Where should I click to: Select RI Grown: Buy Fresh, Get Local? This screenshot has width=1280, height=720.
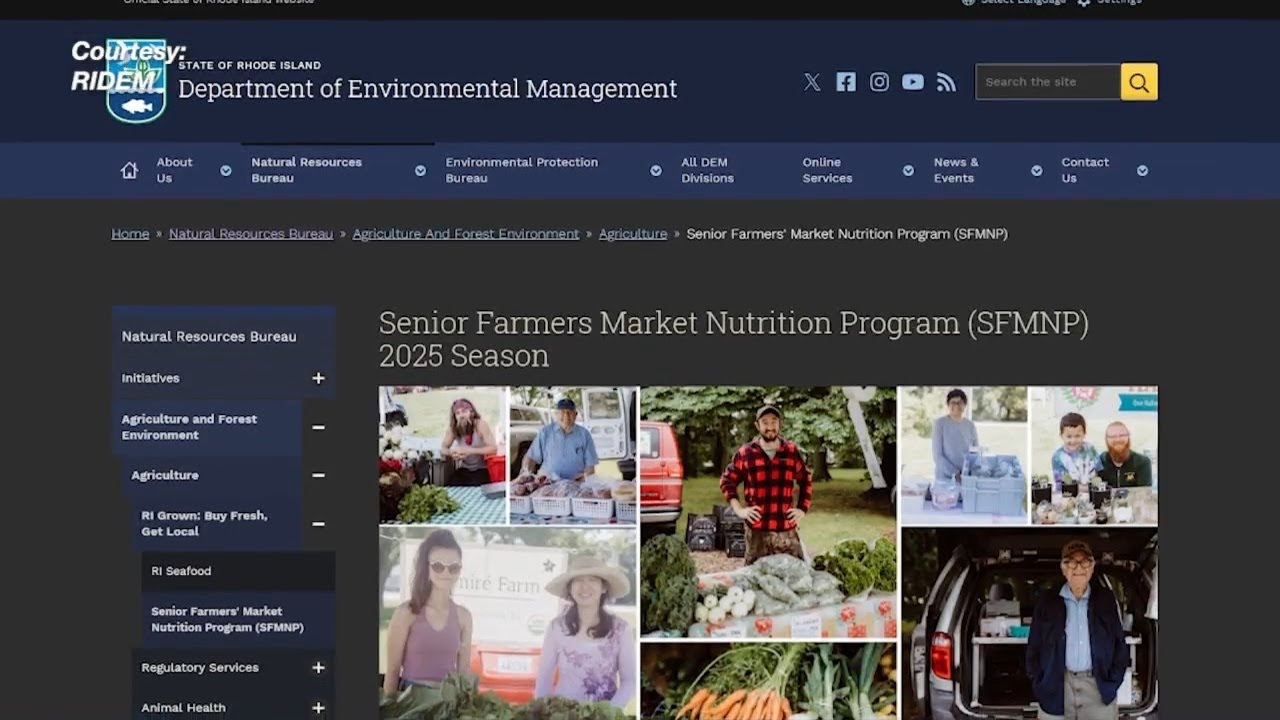click(205, 523)
